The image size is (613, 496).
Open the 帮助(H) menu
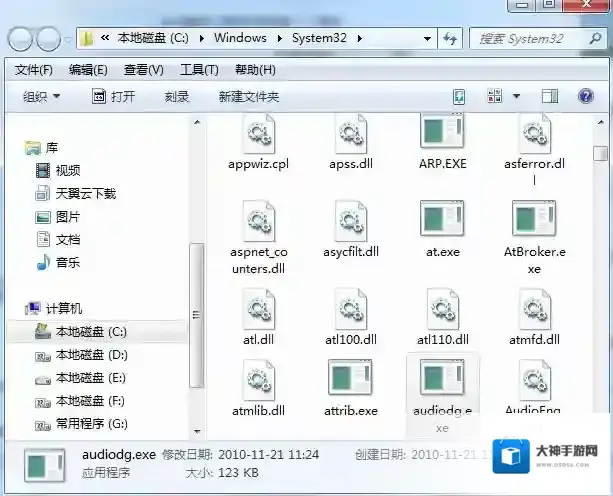pos(255,70)
